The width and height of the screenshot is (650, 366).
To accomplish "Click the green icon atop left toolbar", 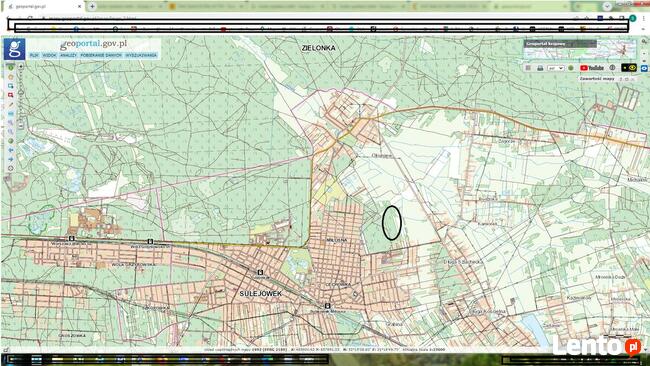I will point(10,68).
